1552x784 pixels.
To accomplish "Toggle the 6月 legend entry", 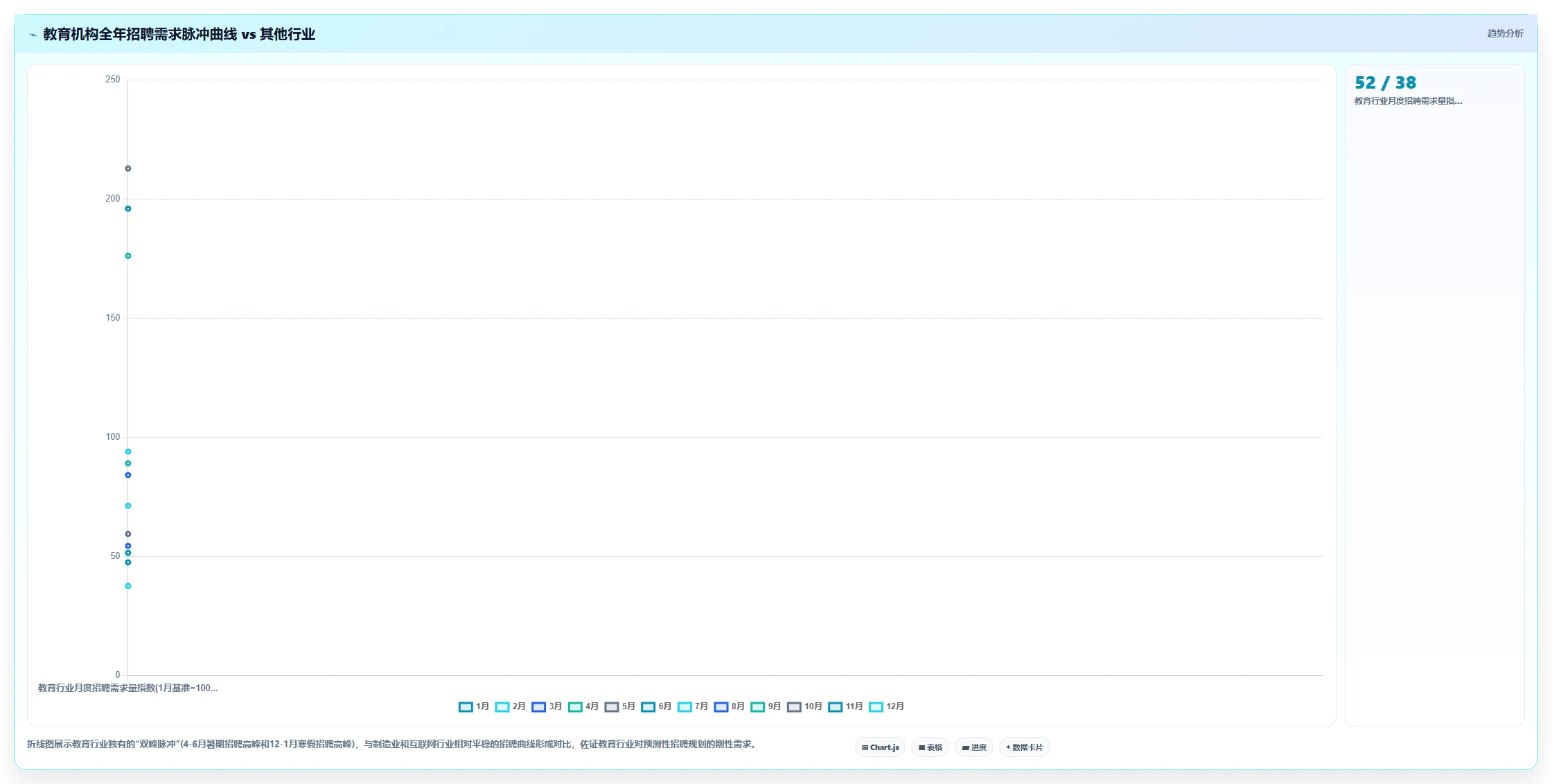I will point(656,706).
